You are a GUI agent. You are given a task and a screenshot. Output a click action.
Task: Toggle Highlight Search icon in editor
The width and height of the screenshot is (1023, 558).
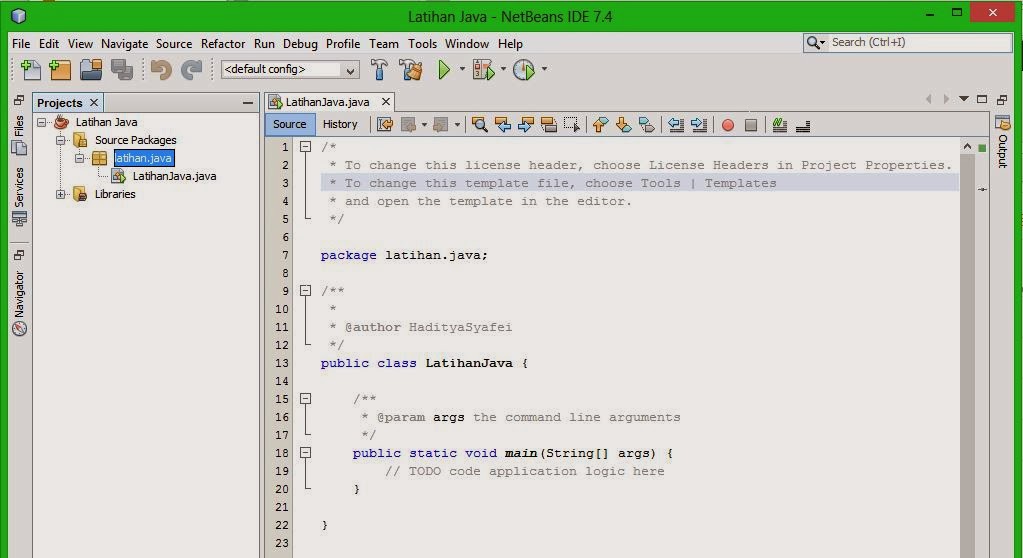pyautogui.click(x=549, y=125)
